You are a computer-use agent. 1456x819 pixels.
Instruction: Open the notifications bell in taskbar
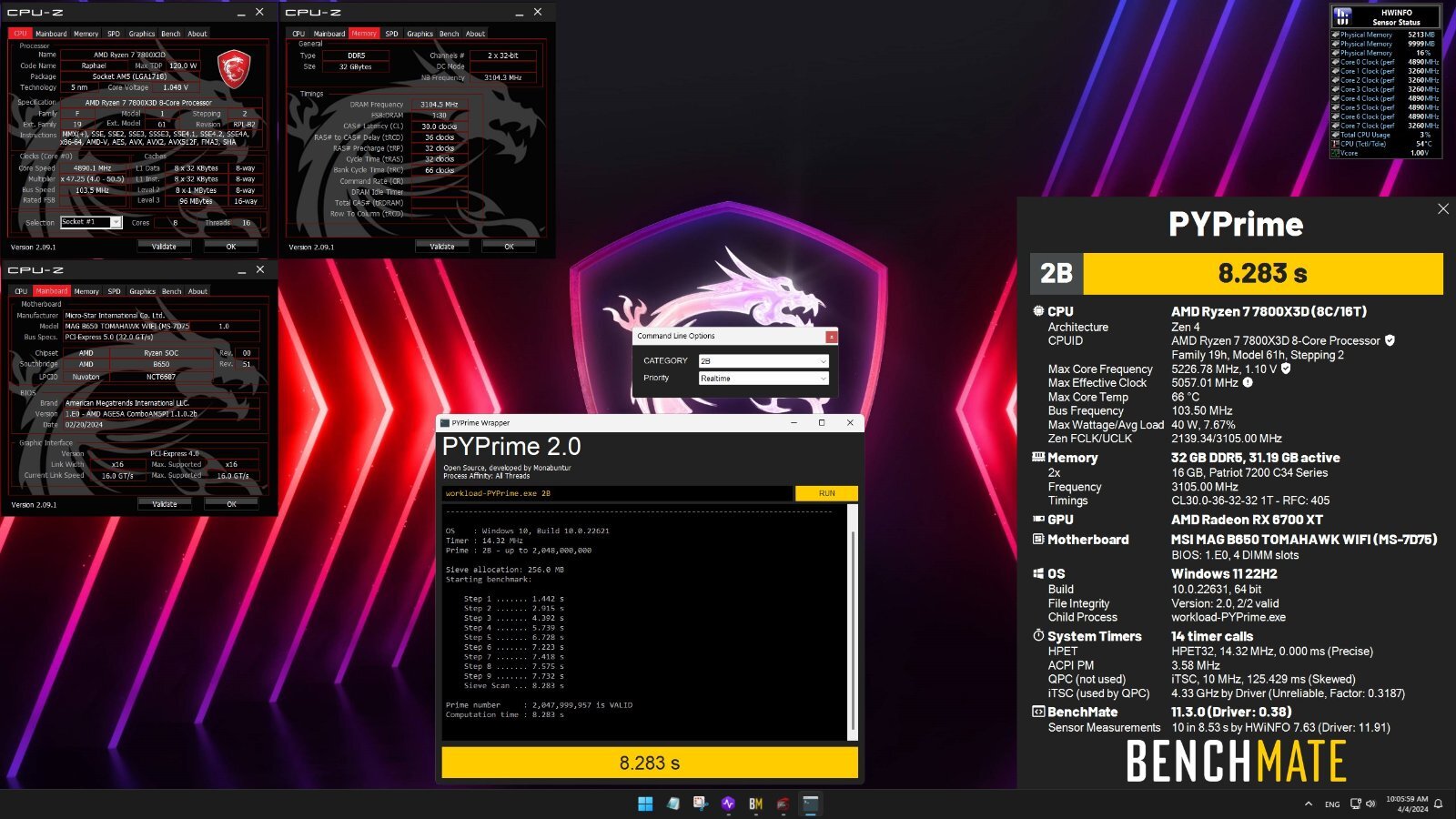pyautogui.click(x=1439, y=804)
